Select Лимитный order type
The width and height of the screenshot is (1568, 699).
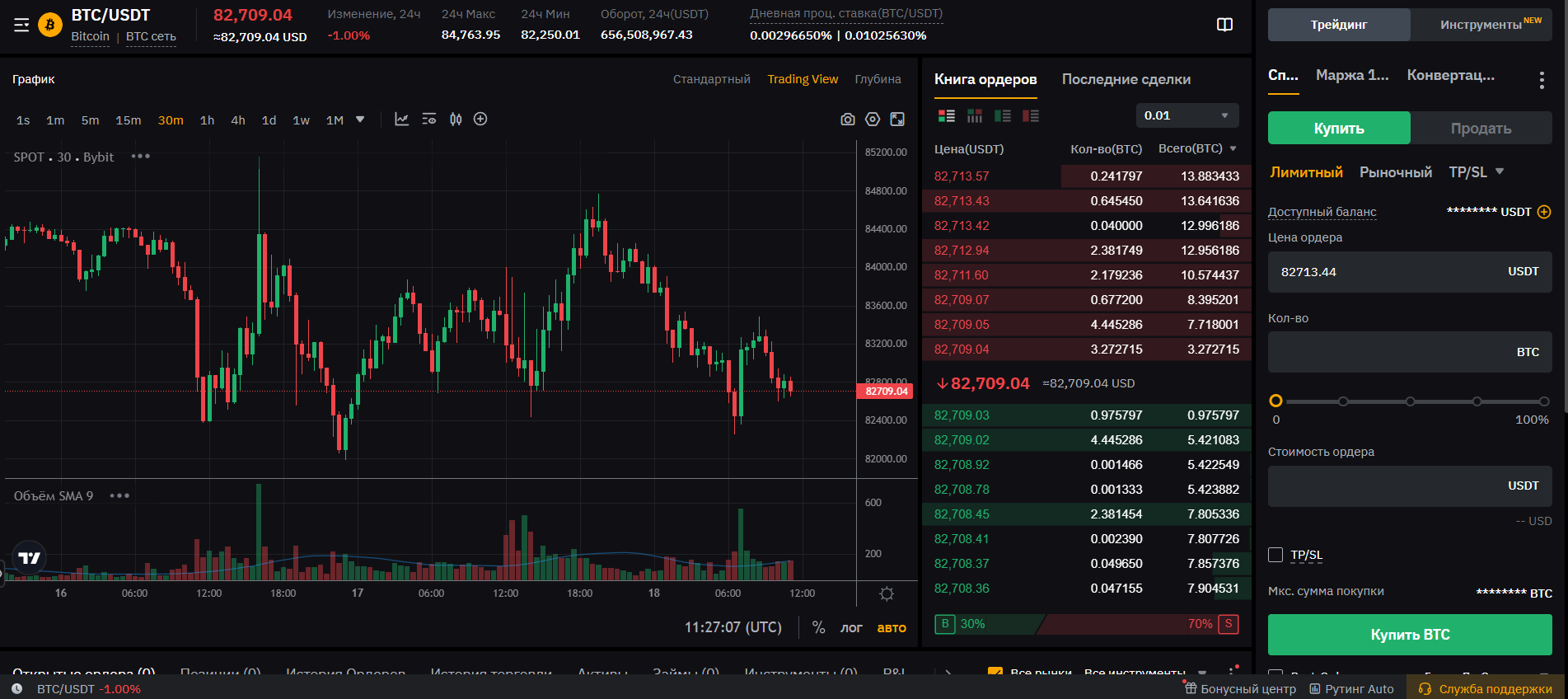pyautogui.click(x=1306, y=172)
